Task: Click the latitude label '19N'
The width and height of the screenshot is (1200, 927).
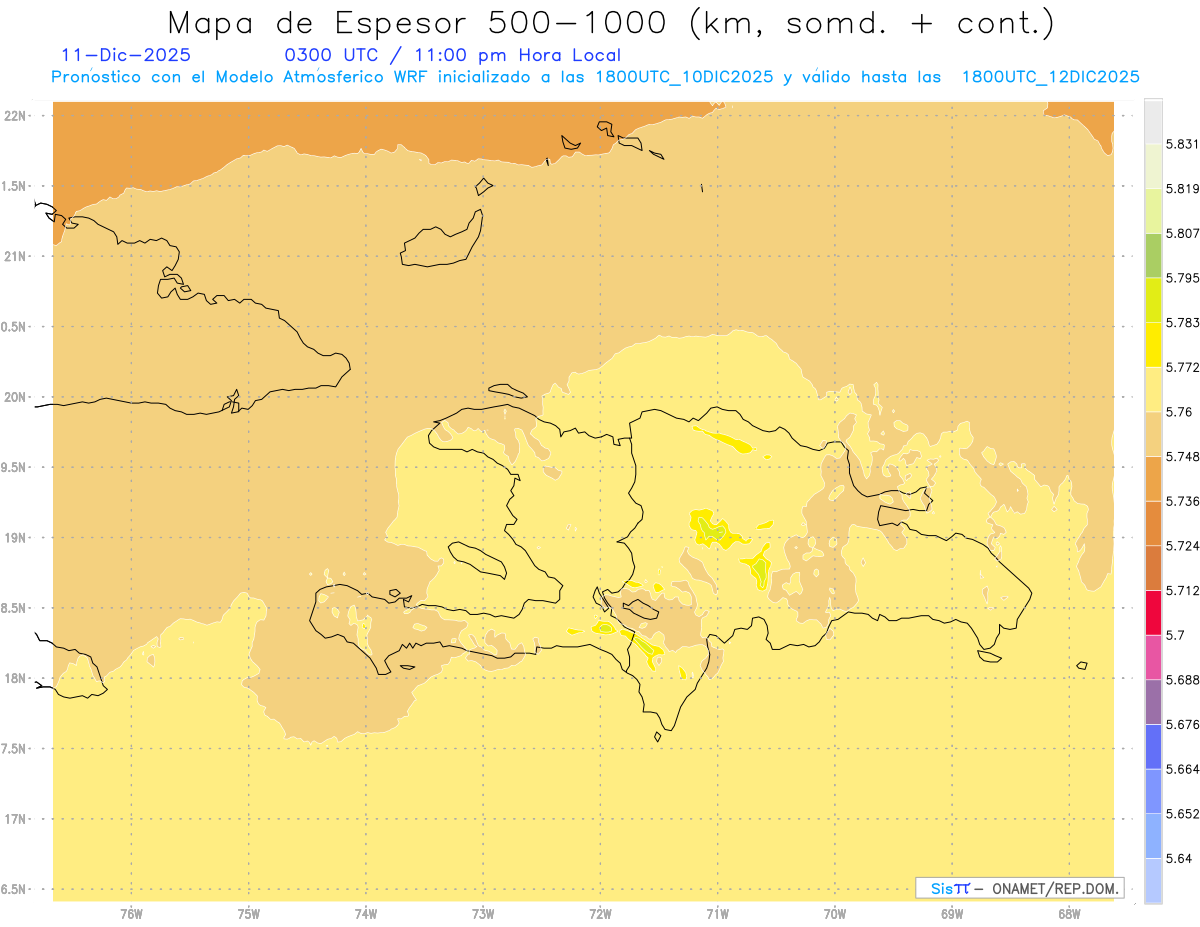Action: 15,537
